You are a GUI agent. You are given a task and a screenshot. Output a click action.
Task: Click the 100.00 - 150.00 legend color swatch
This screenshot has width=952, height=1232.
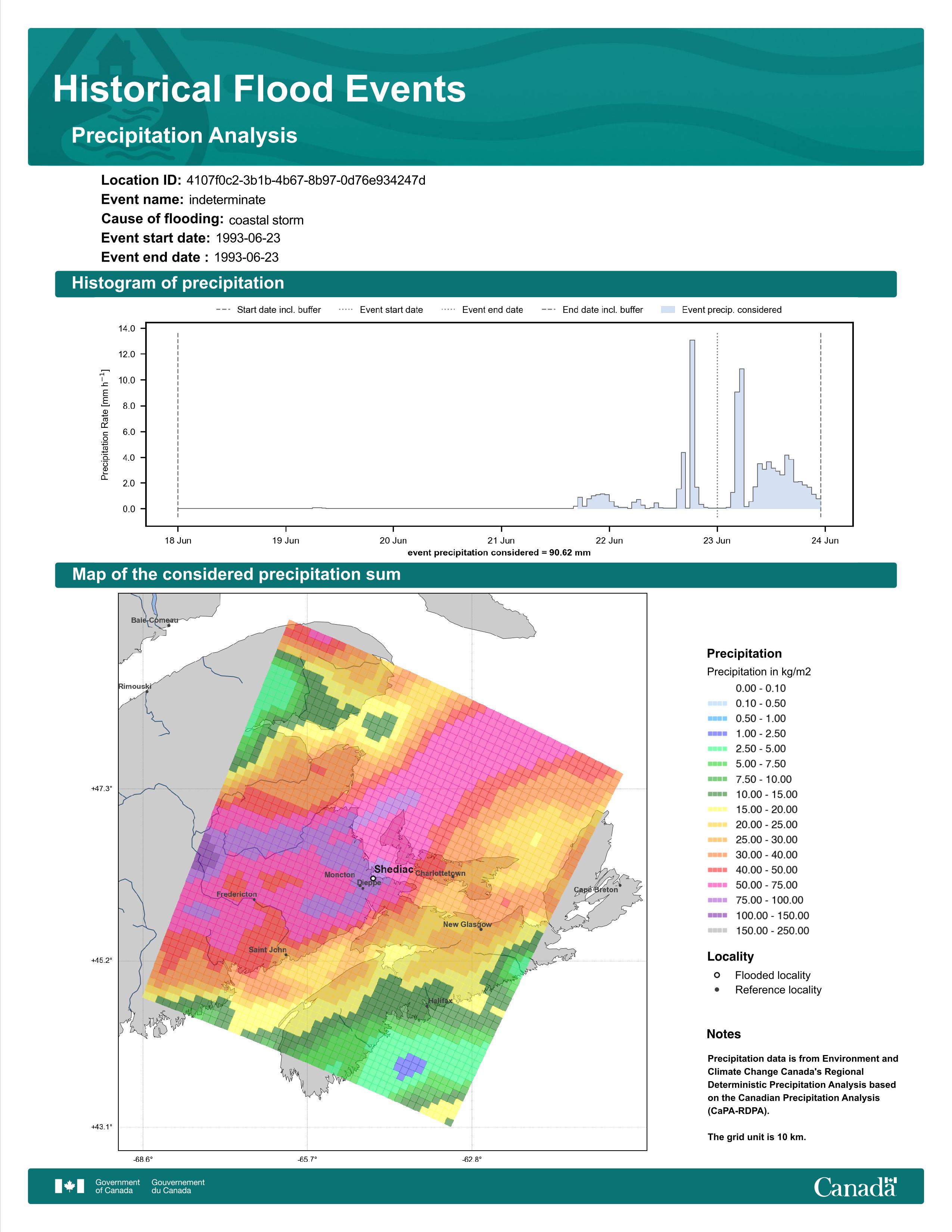tap(717, 915)
